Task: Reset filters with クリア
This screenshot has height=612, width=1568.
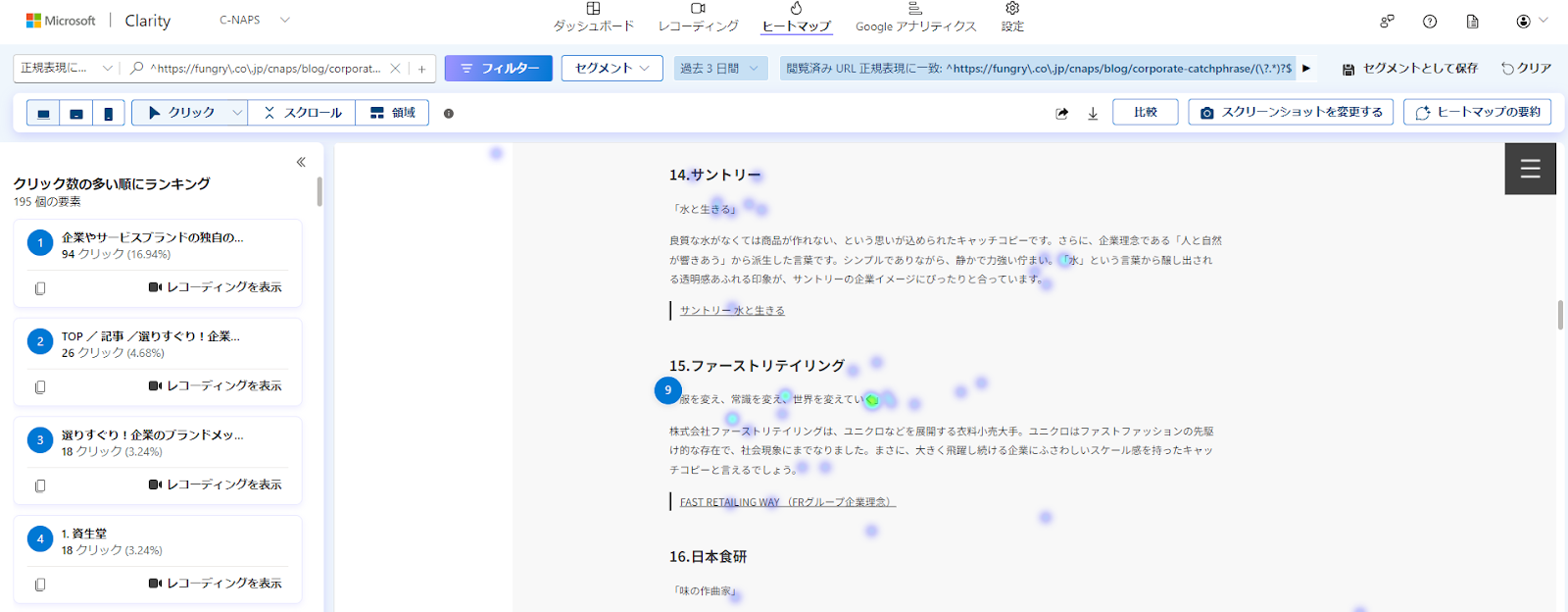Action: (1526, 69)
